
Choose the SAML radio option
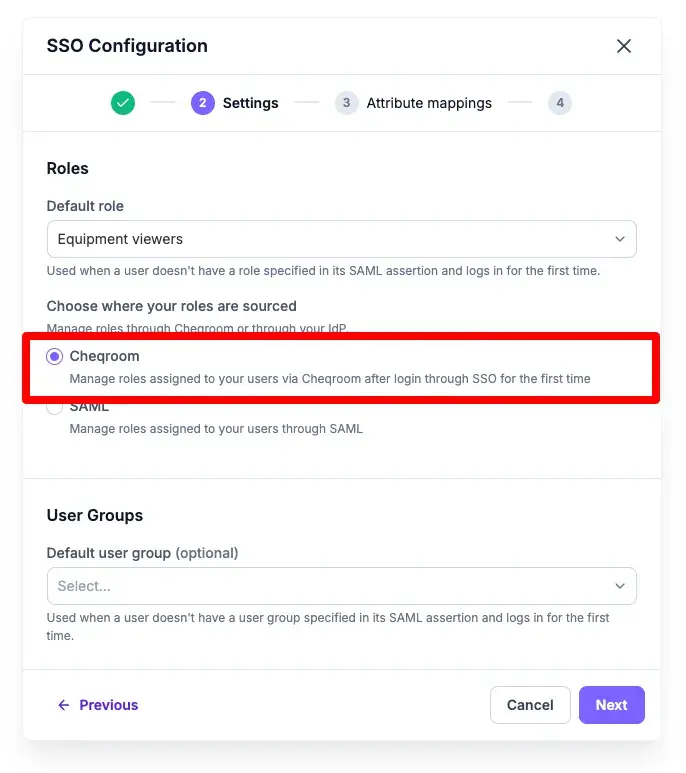[x=55, y=408]
